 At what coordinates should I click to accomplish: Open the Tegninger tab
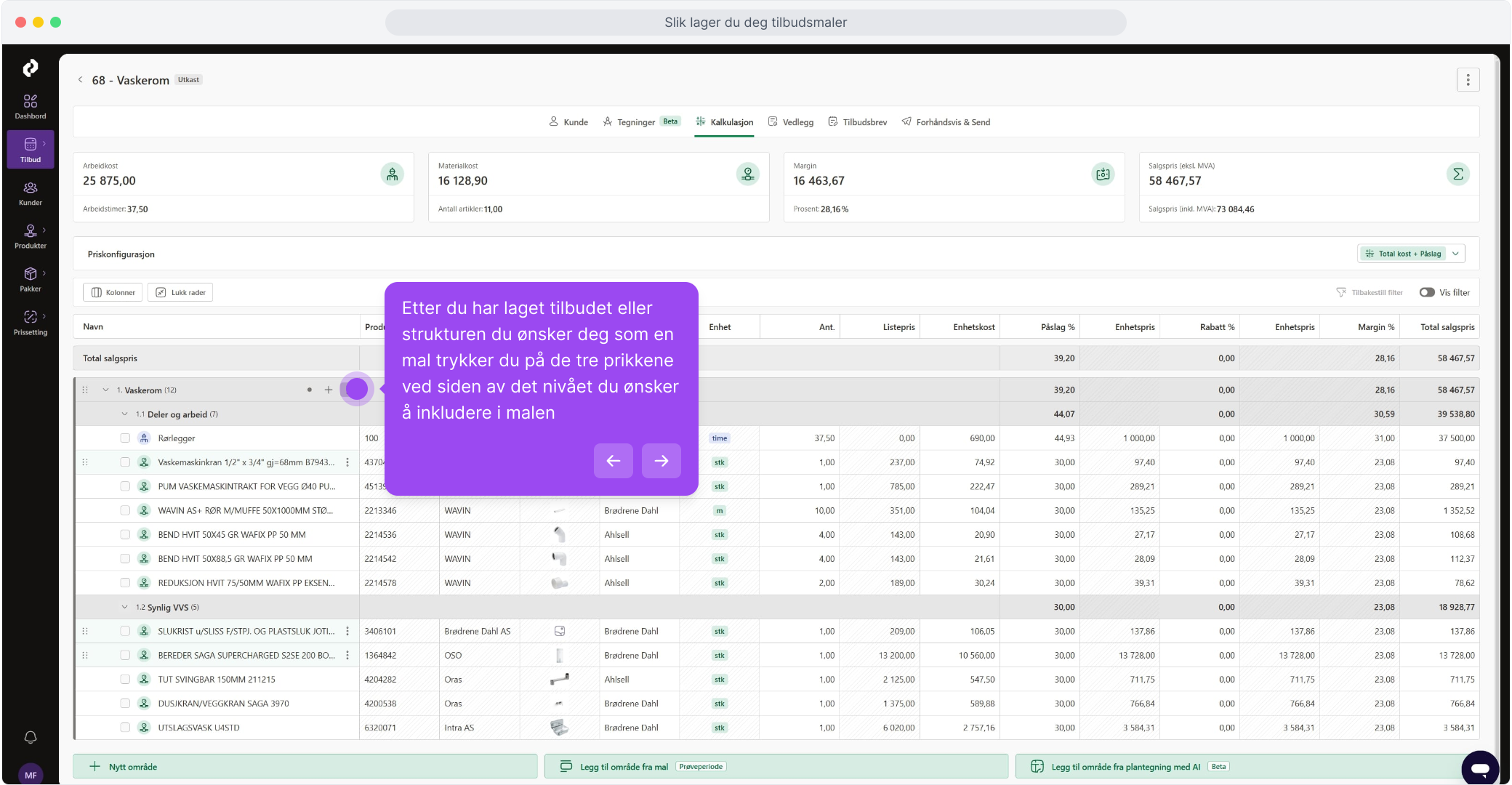(642, 122)
